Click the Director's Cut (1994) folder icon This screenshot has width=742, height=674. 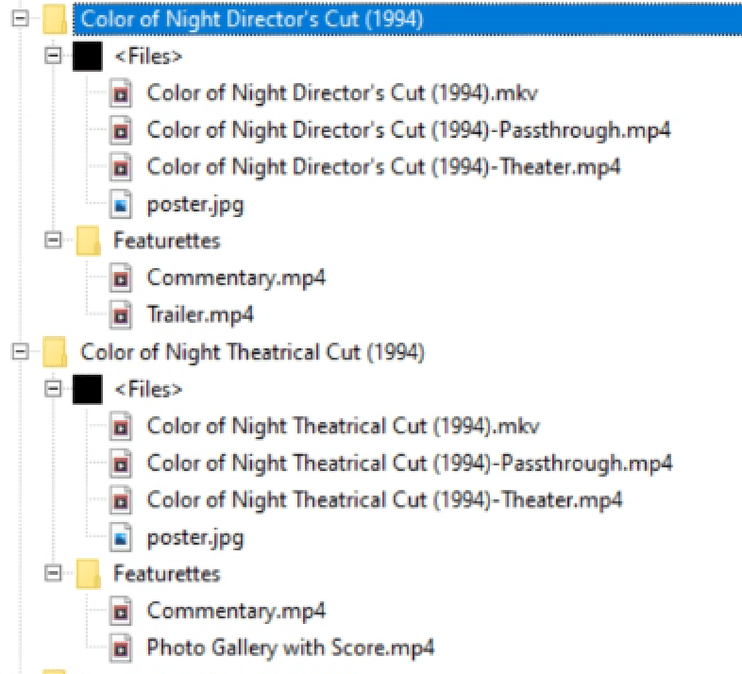coord(54,19)
